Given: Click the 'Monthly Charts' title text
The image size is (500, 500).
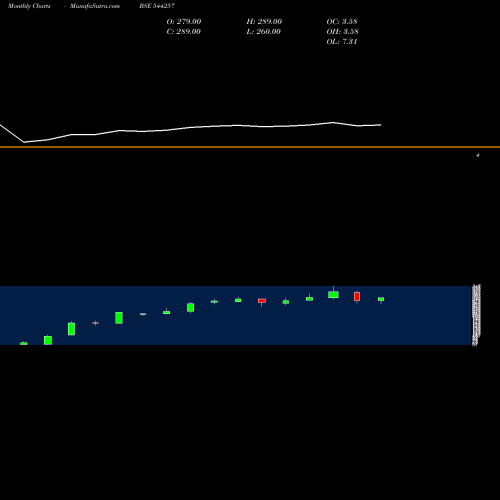Looking at the screenshot, I should click(29, 6).
